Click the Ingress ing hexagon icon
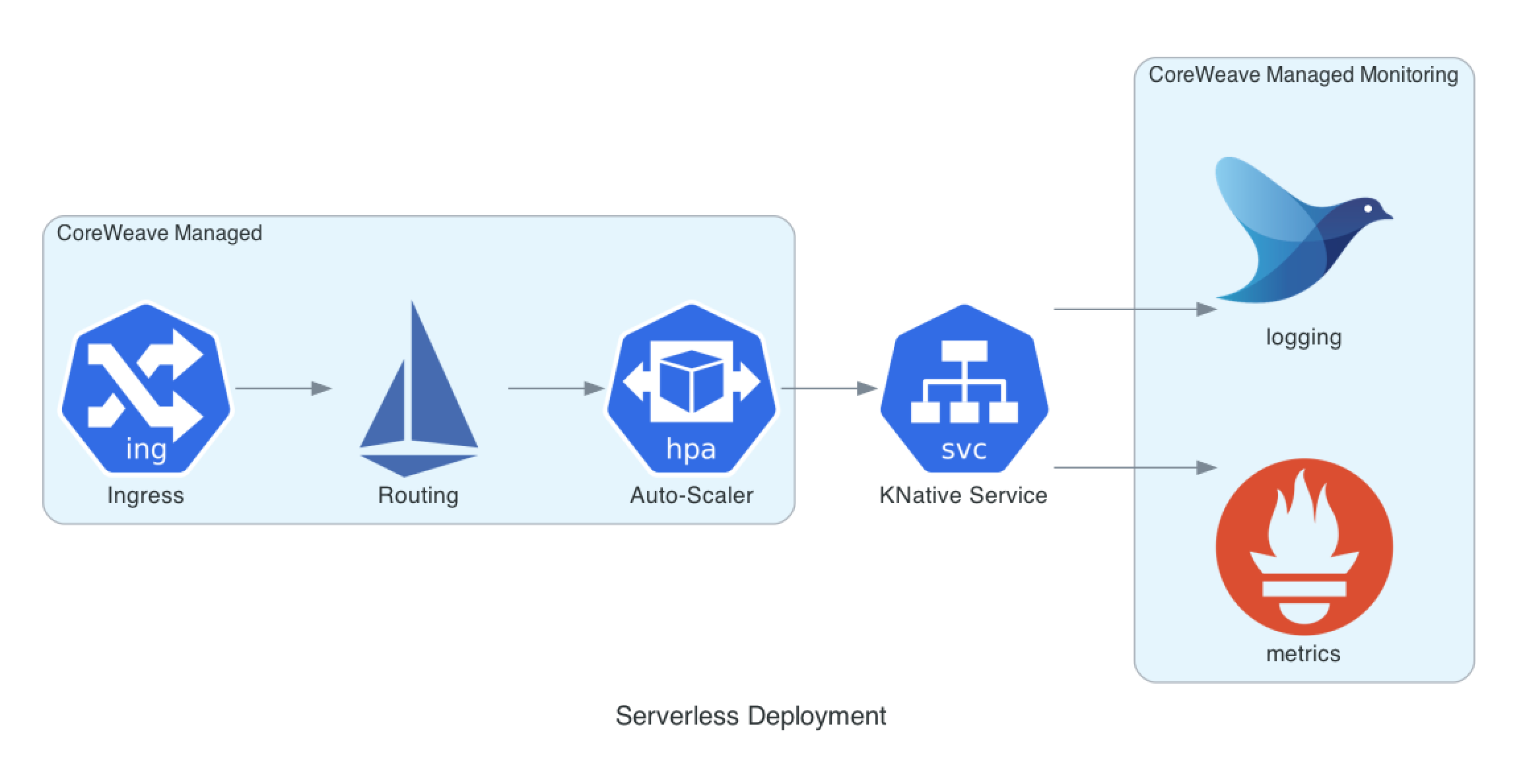 pyautogui.click(x=146, y=389)
